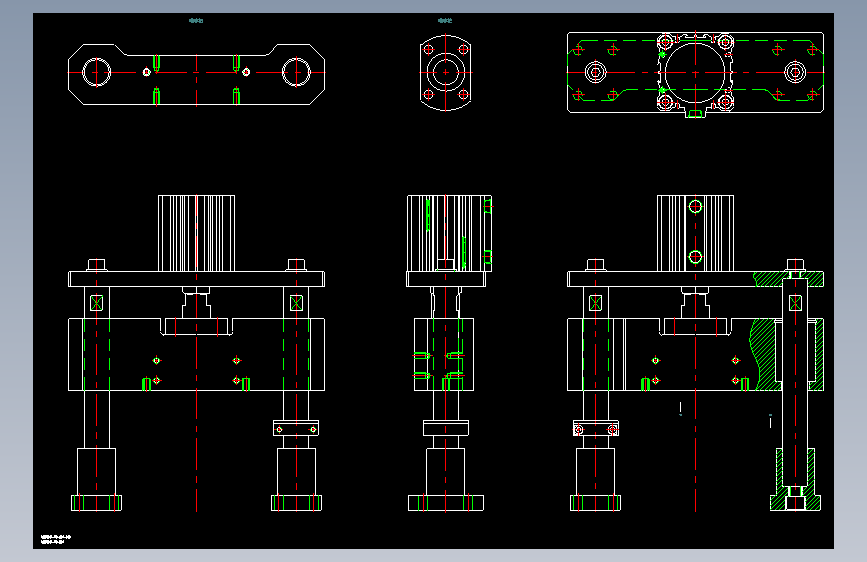Click the shaft collar on the right leg of front view
This screenshot has width=867, height=562.
296,429
